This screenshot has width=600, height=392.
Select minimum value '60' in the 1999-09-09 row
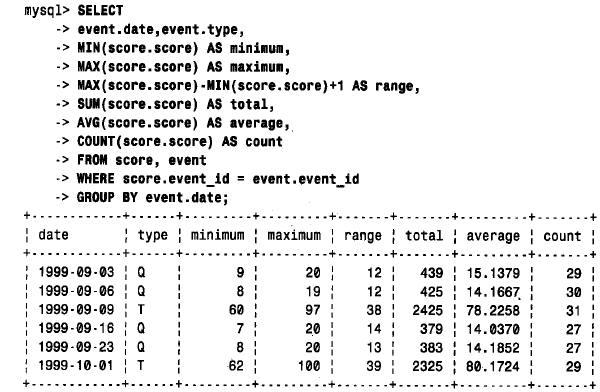tap(236, 310)
